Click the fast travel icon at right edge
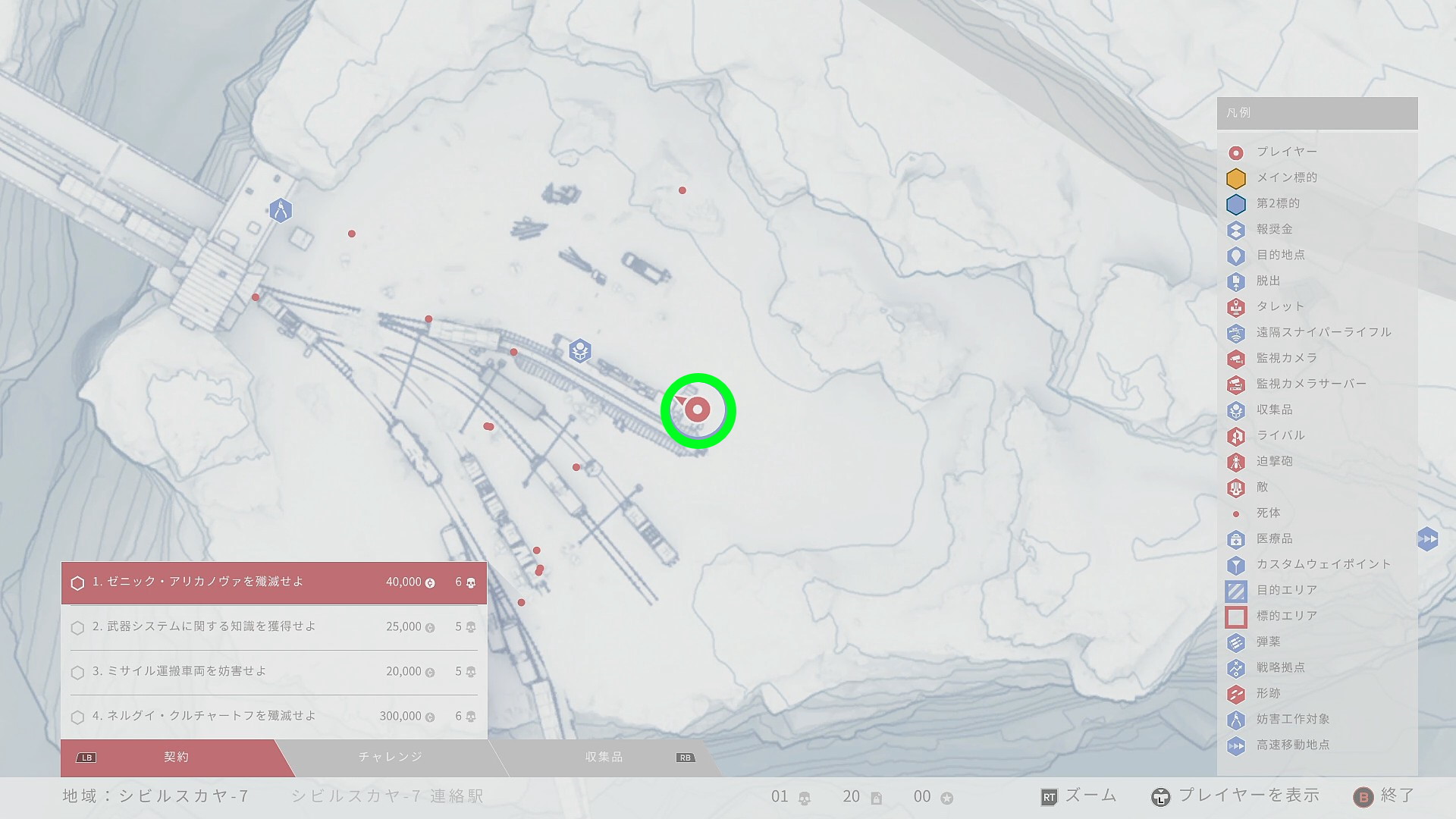Image resolution: width=1456 pixels, height=819 pixels. pyautogui.click(x=1427, y=539)
